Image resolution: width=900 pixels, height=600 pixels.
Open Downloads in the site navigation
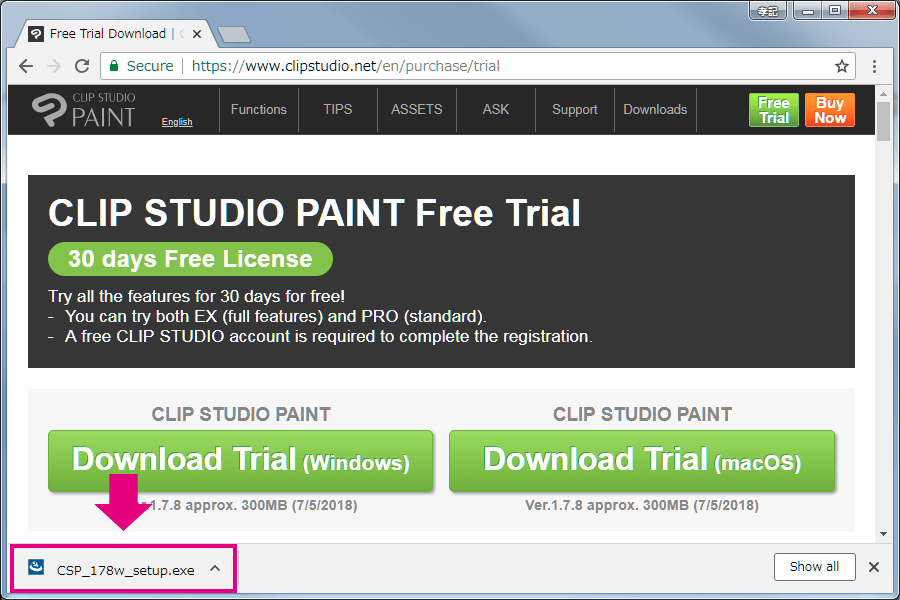pyautogui.click(x=655, y=110)
